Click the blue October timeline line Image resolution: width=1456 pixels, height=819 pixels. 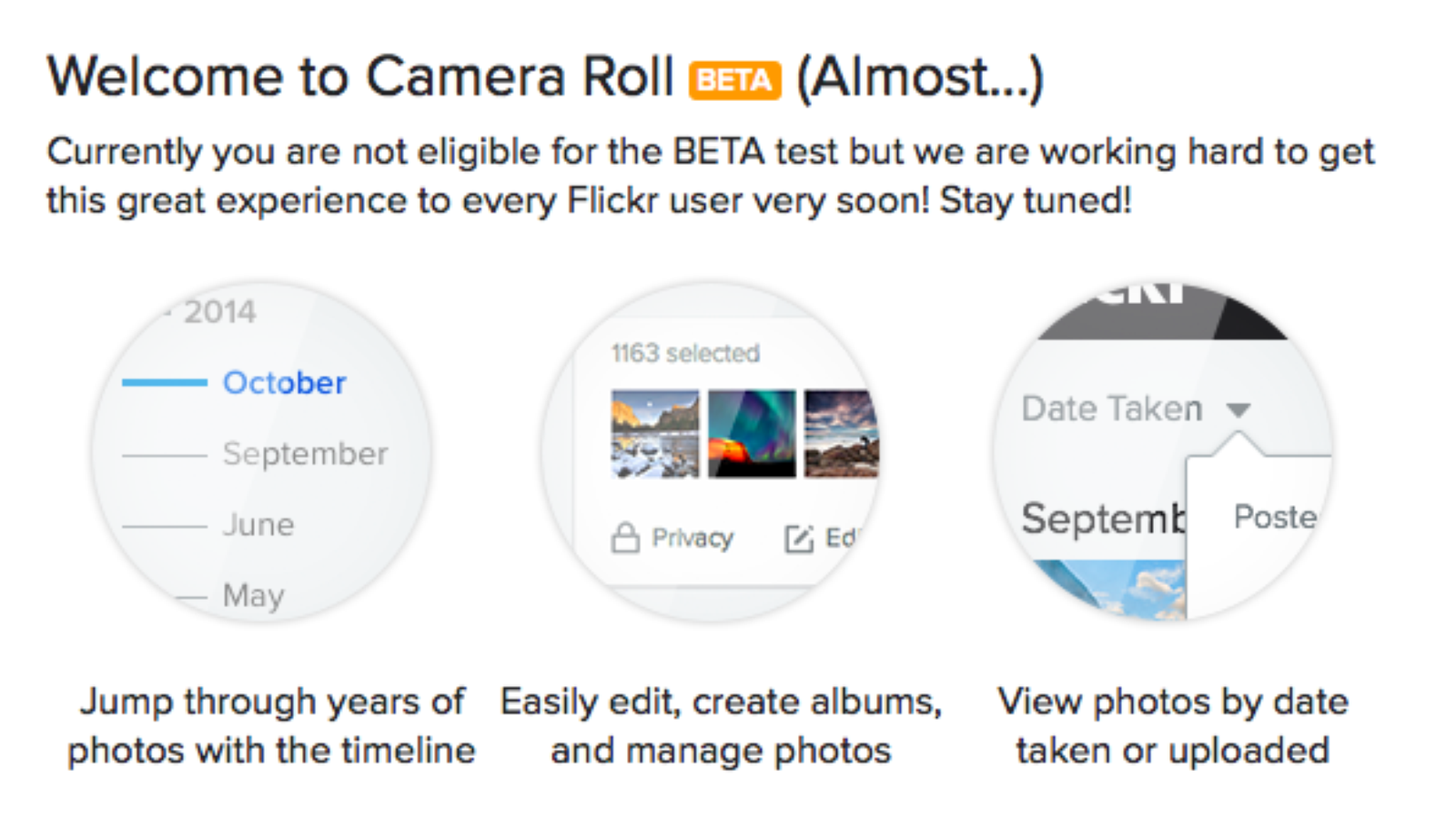coord(165,383)
